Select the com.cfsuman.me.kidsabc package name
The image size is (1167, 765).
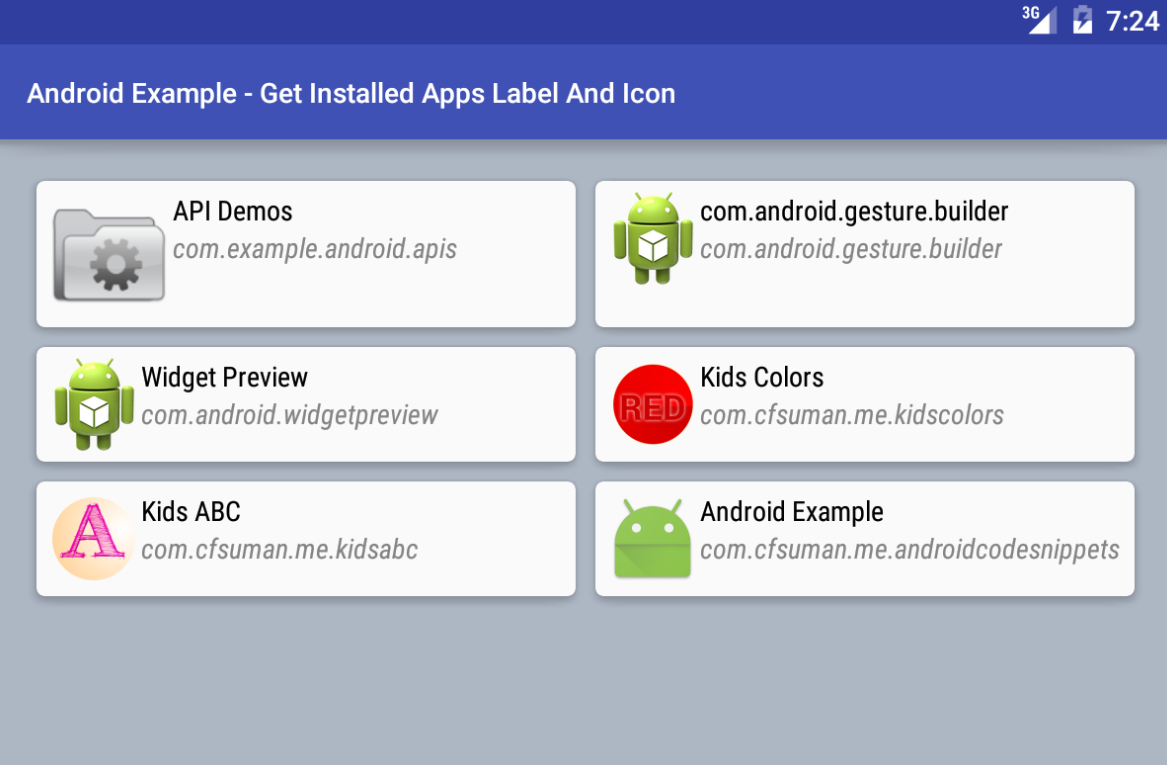tap(280, 549)
